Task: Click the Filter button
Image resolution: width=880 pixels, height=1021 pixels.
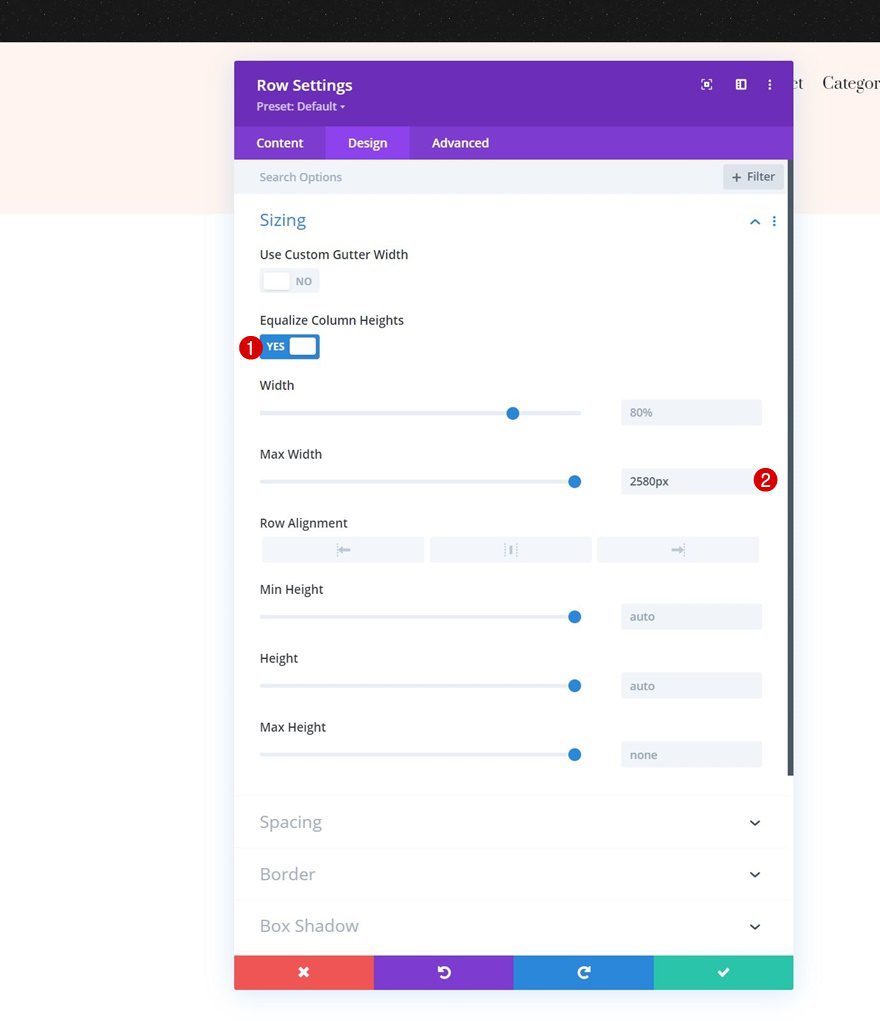Action: [753, 176]
